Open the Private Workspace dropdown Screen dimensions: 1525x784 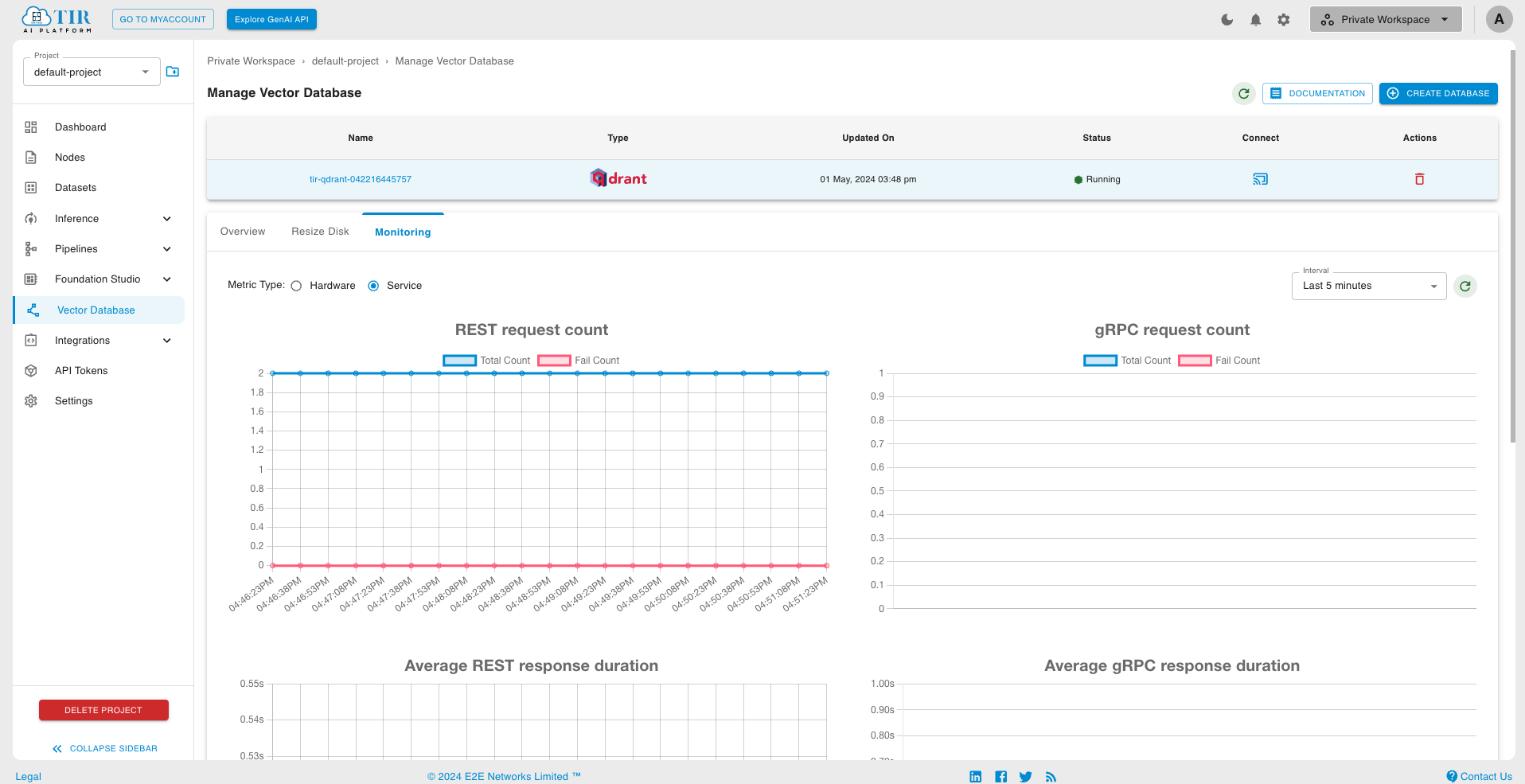(x=1385, y=20)
